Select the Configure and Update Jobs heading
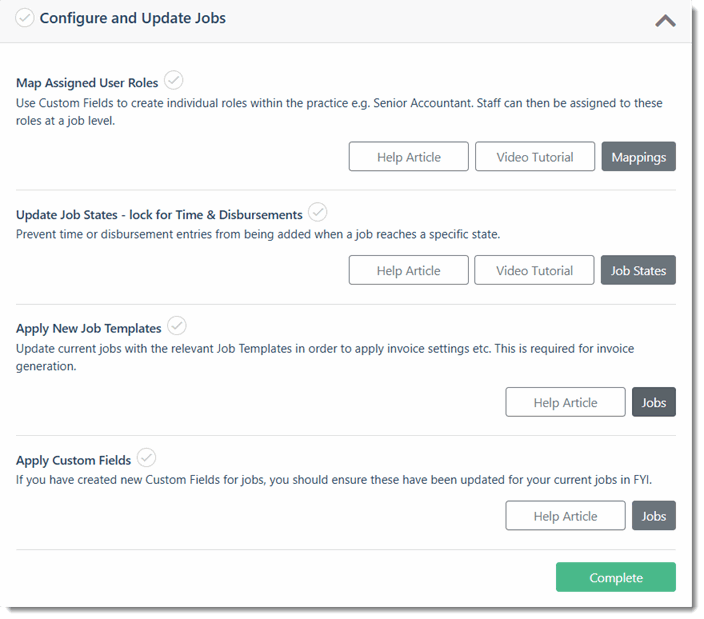 pyautogui.click(x=132, y=18)
